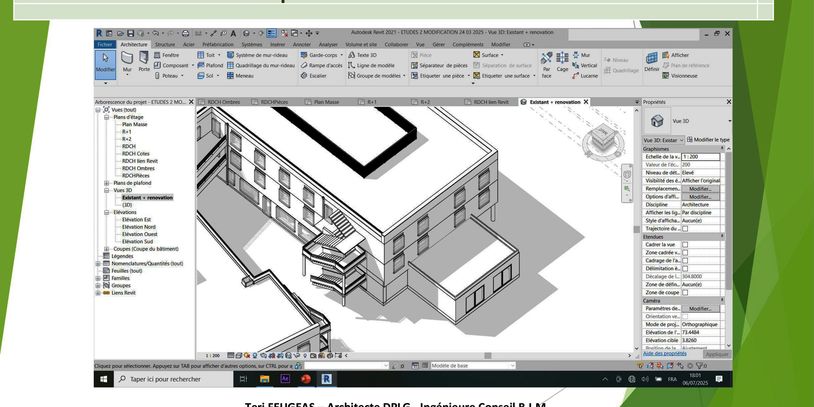Screen dimensions: 814x407
Task: Click the Windows Start button
Action: pos(103,379)
